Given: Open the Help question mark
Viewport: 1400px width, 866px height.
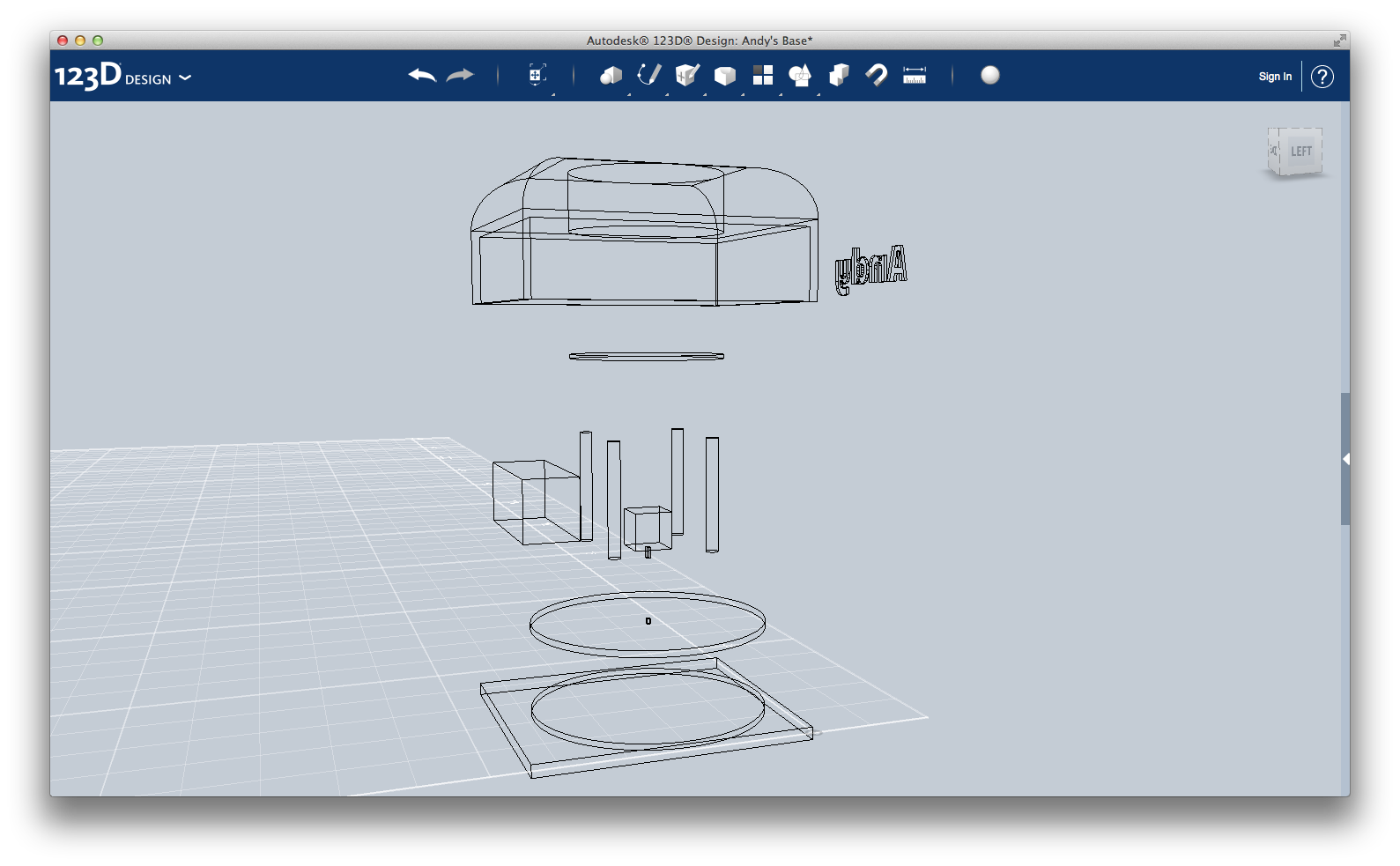Looking at the screenshot, I should point(1322,77).
